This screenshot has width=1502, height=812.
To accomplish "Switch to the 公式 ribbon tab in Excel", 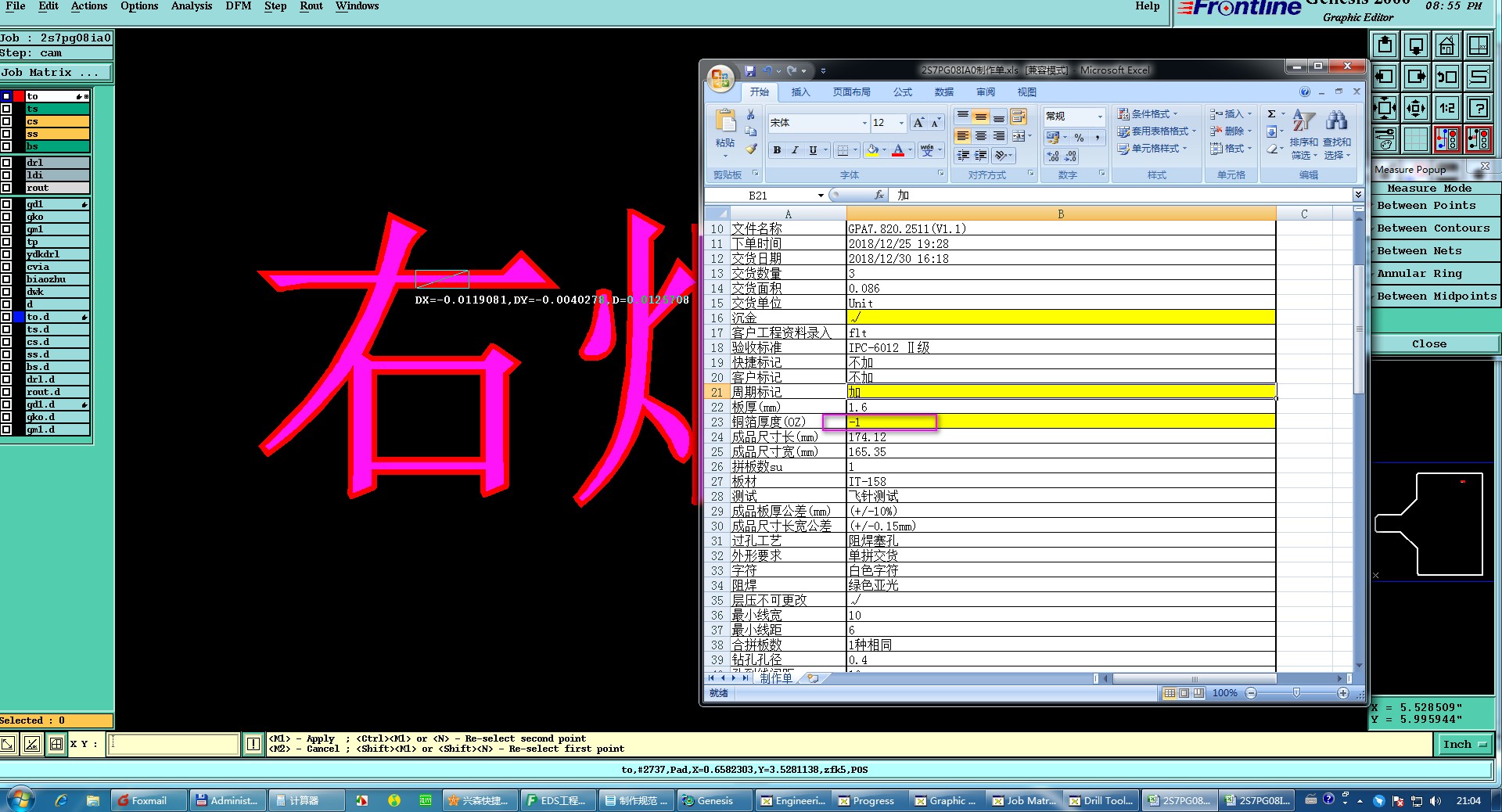I will click(x=903, y=92).
